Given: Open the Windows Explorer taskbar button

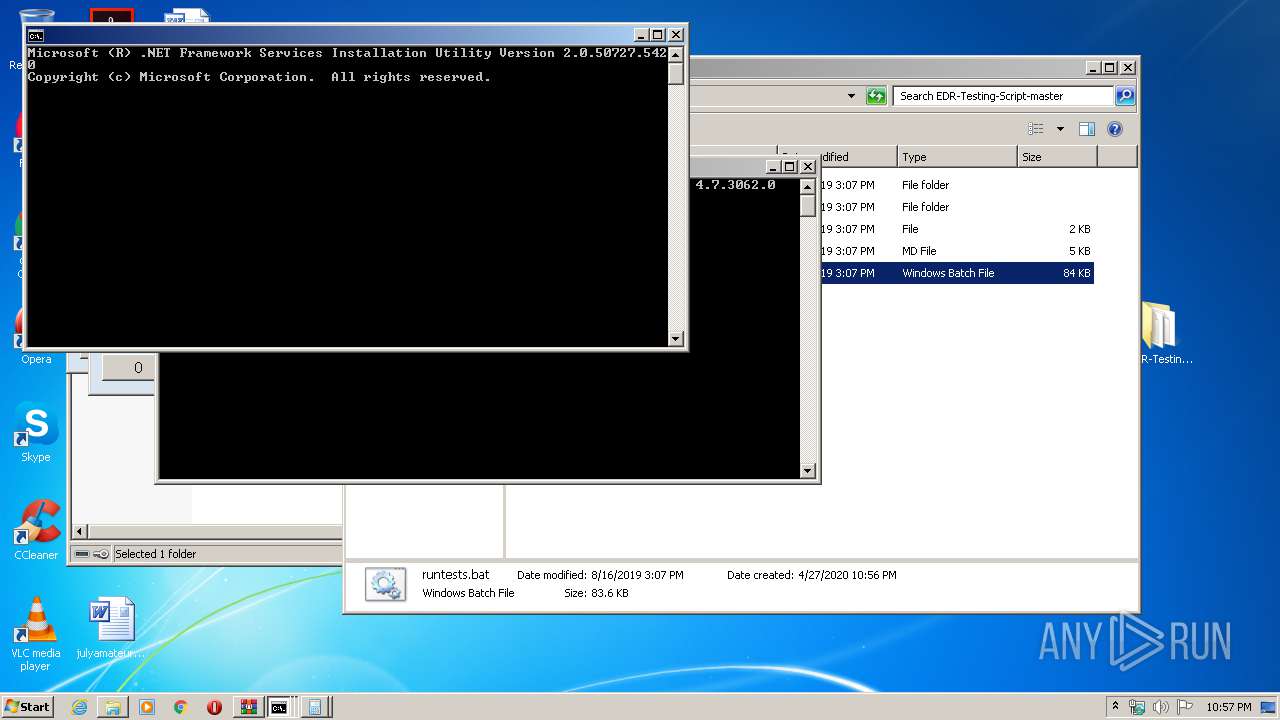Looking at the screenshot, I should pos(113,707).
